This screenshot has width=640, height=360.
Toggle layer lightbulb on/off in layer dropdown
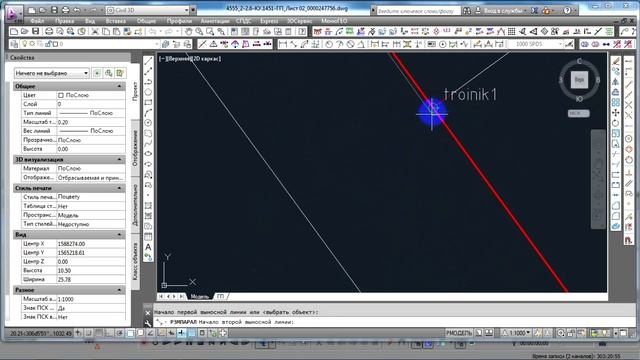click(x=24, y=44)
